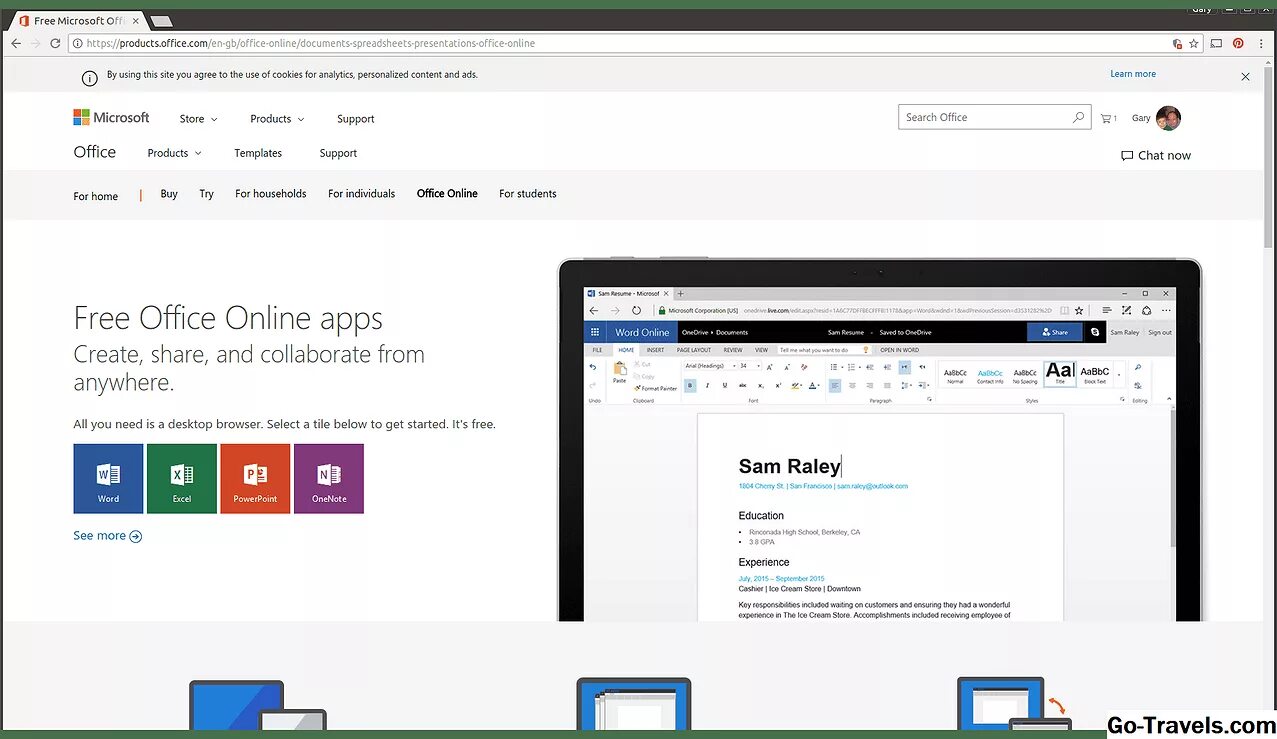This screenshot has width=1277, height=739.
Task: Select the Office Online tab
Action: pyautogui.click(x=447, y=194)
